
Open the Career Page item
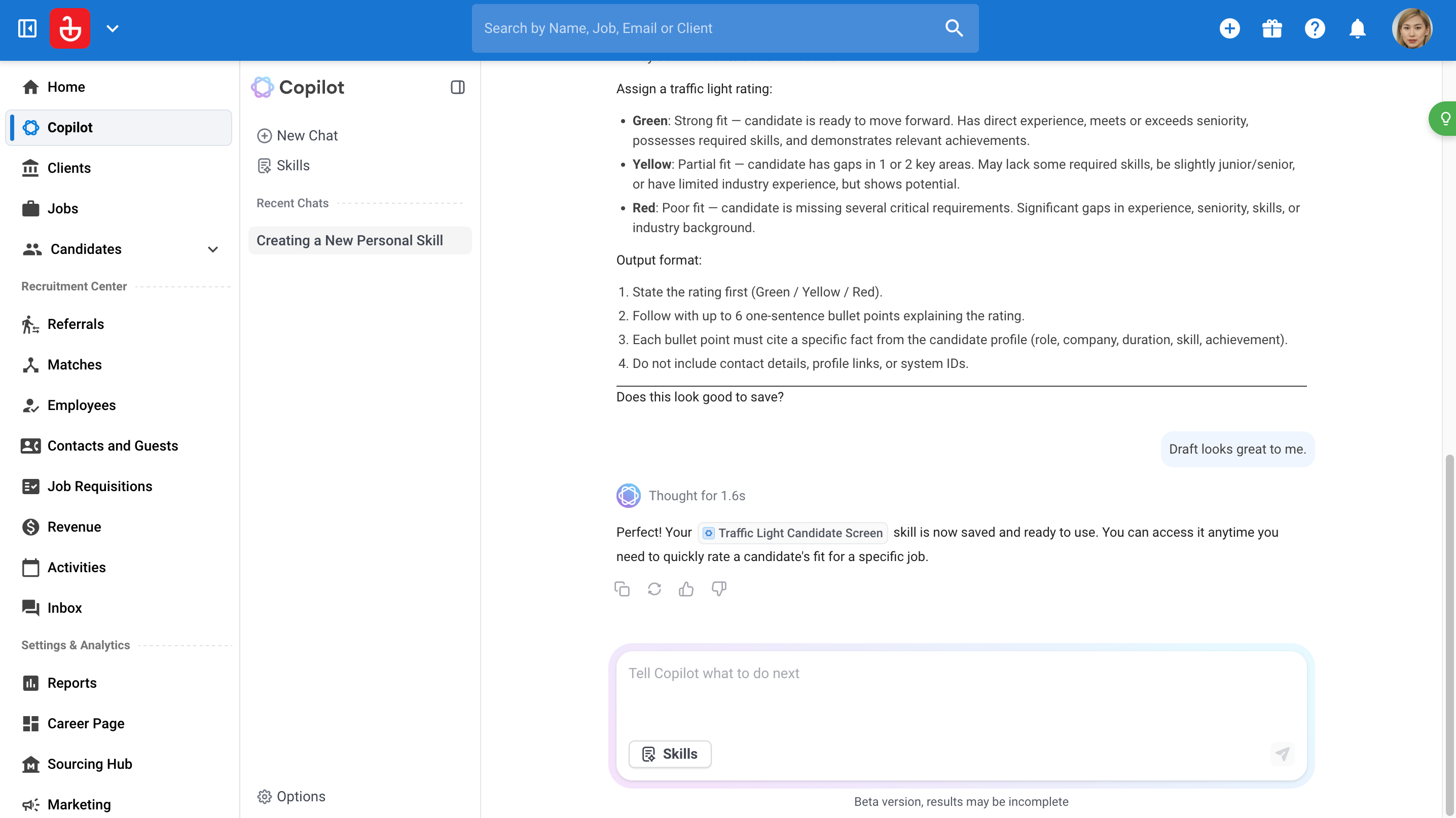click(x=119, y=724)
